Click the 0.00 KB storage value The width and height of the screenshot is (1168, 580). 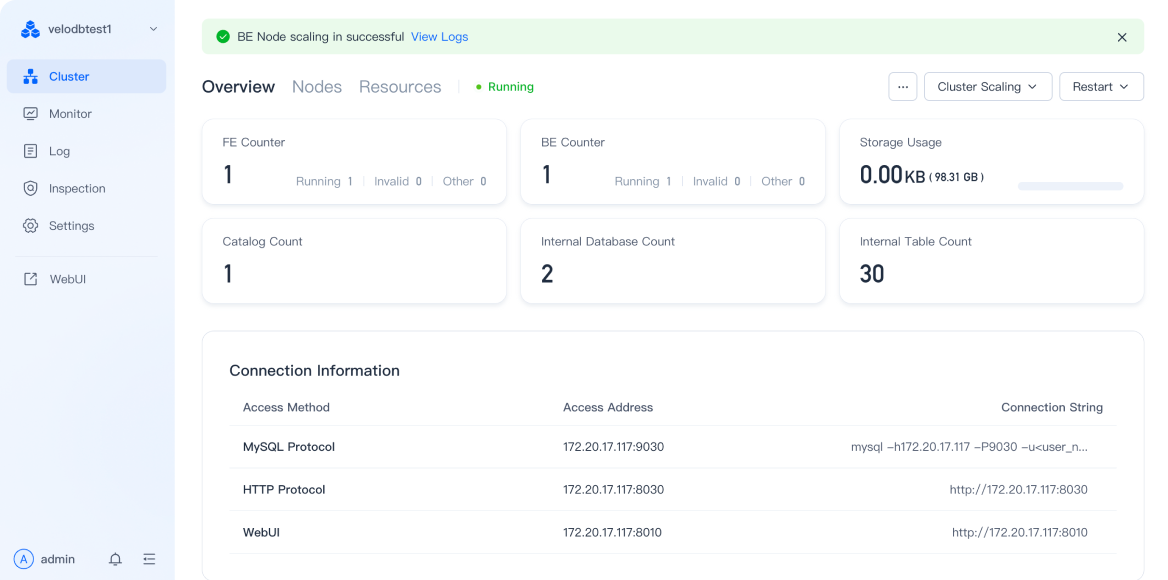pos(892,175)
